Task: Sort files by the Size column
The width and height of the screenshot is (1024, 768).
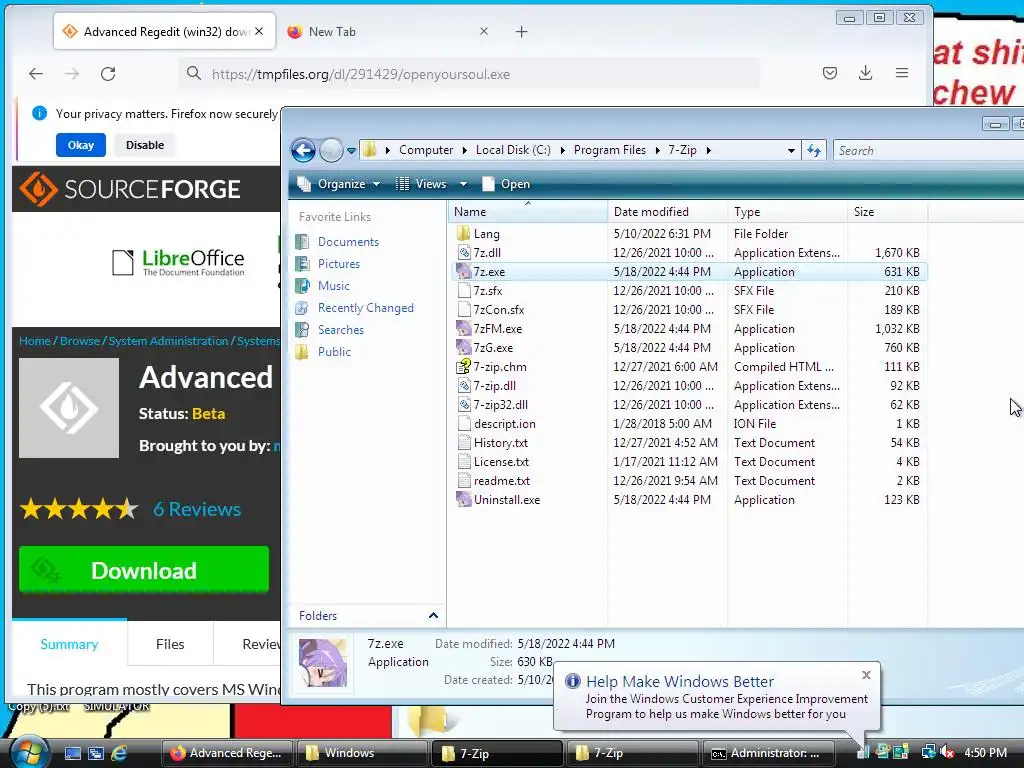Action: click(888, 212)
